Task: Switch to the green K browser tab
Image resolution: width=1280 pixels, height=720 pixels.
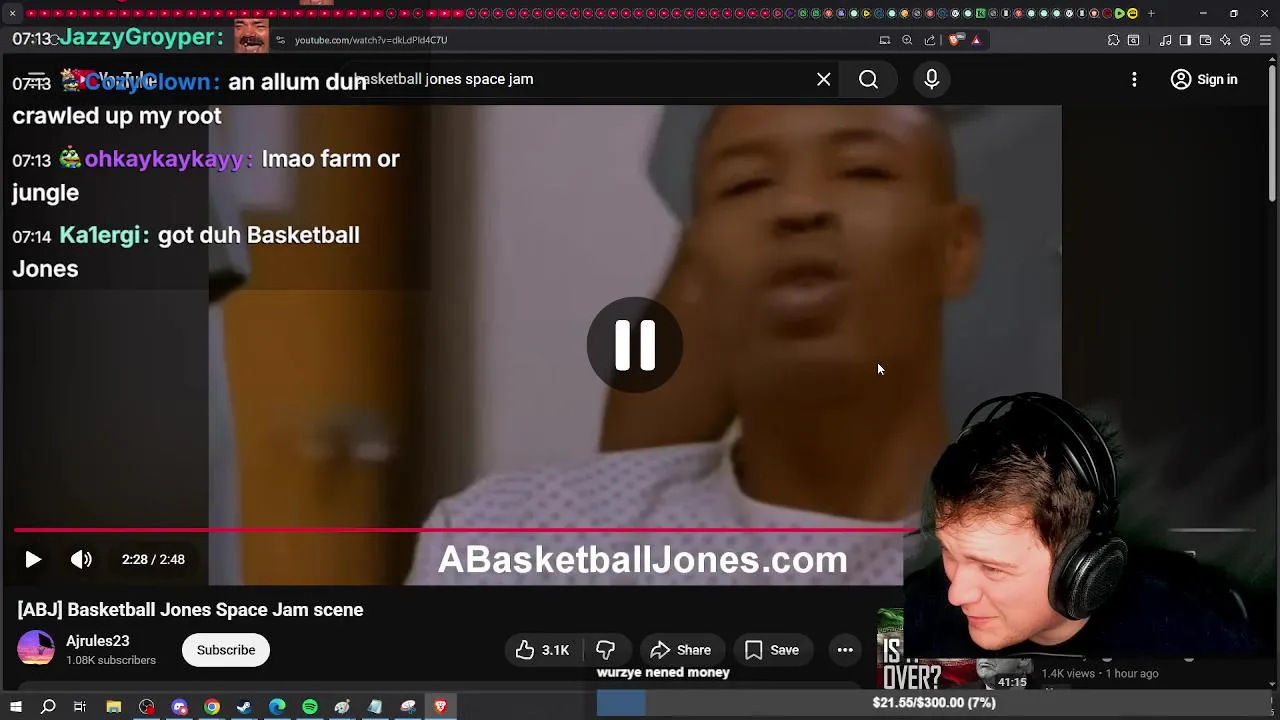Action: (x=981, y=13)
